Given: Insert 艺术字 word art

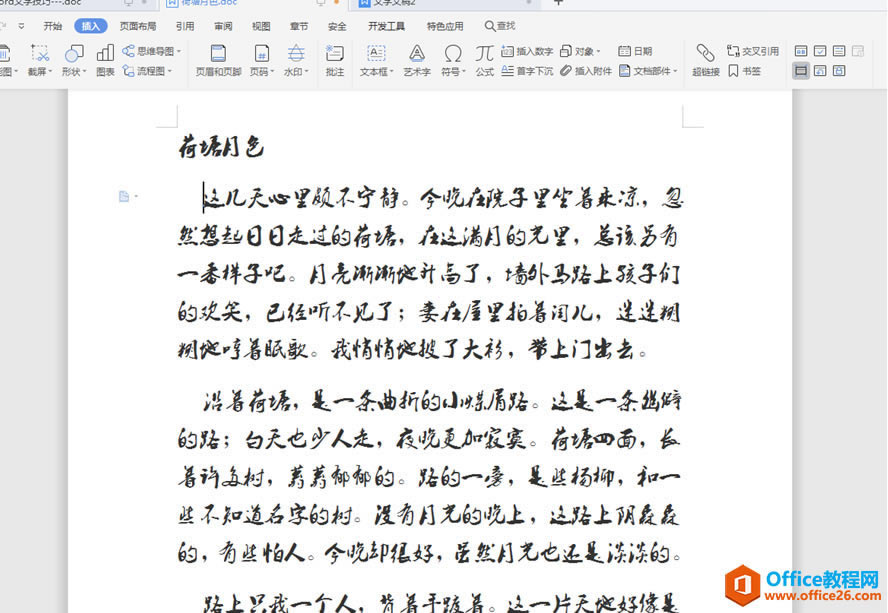Looking at the screenshot, I should tap(417, 59).
